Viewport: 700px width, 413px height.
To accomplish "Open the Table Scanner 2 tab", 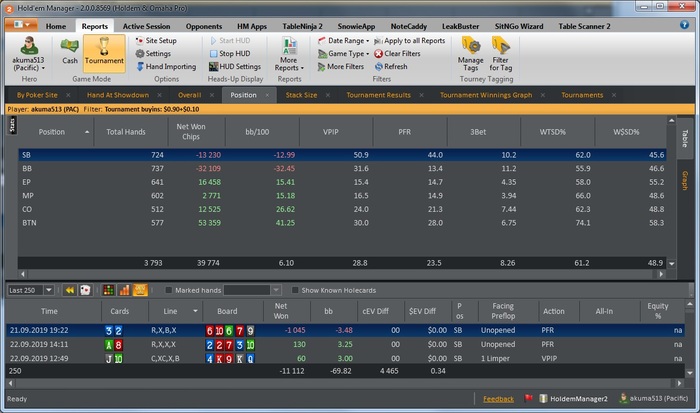I will pyautogui.click(x=584, y=26).
